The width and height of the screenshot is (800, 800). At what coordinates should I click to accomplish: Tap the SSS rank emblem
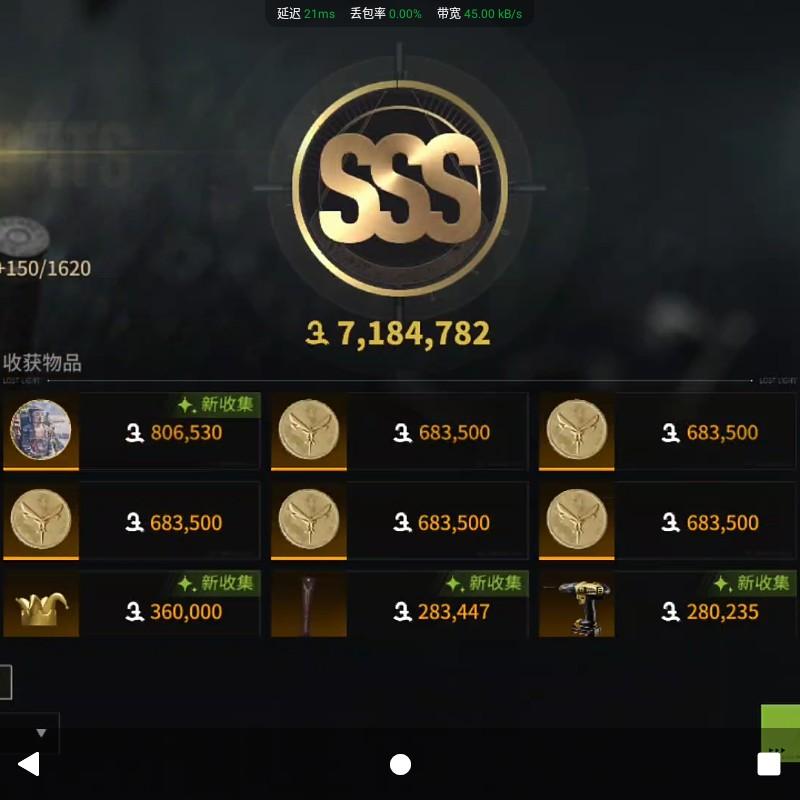399,188
